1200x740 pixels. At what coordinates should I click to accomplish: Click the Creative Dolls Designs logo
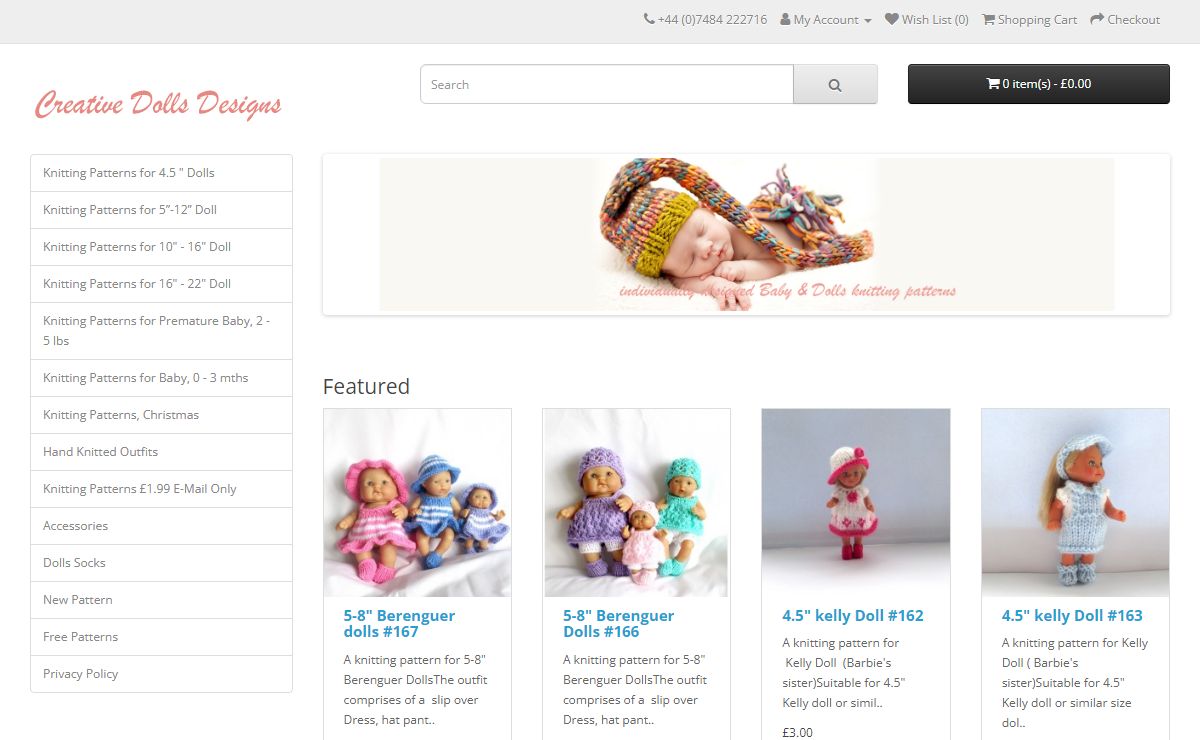click(158, 104)
